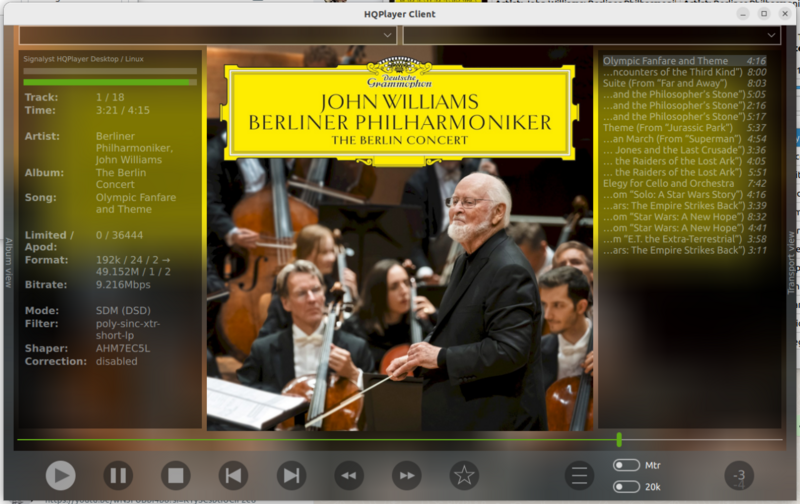The height and width of the screenshot is (504, 800).
Task: Skip to the previous track
Action: (233, 476)
